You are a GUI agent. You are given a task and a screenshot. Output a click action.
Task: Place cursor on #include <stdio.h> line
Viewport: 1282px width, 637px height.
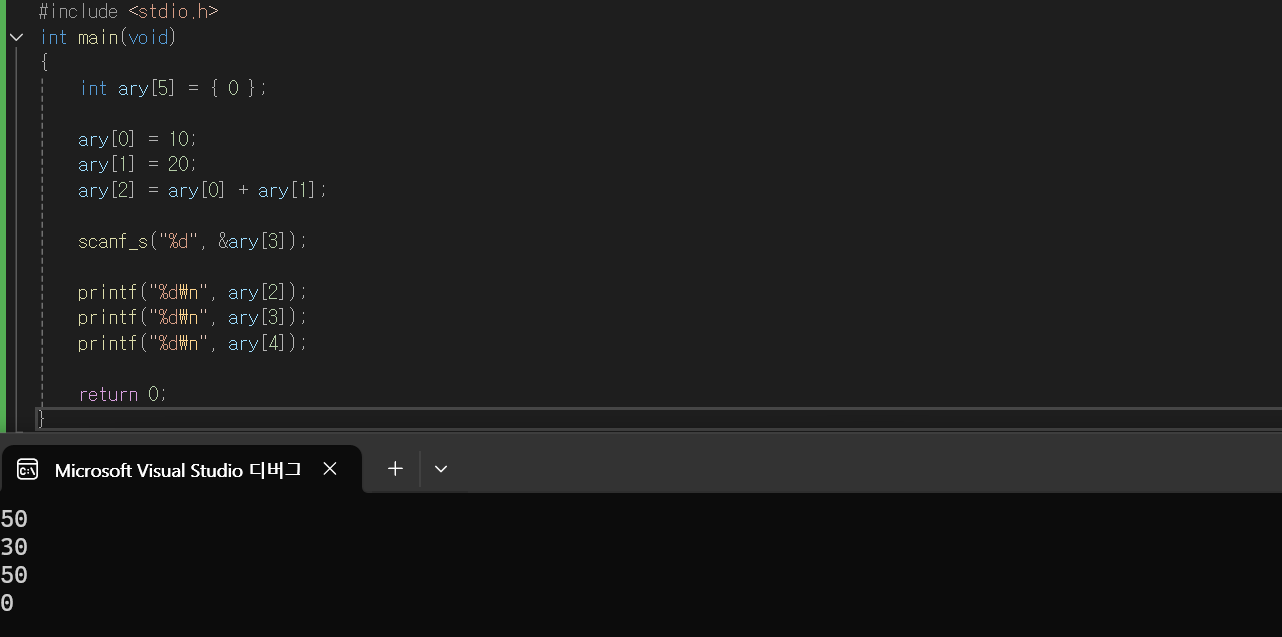click(128, 12)
